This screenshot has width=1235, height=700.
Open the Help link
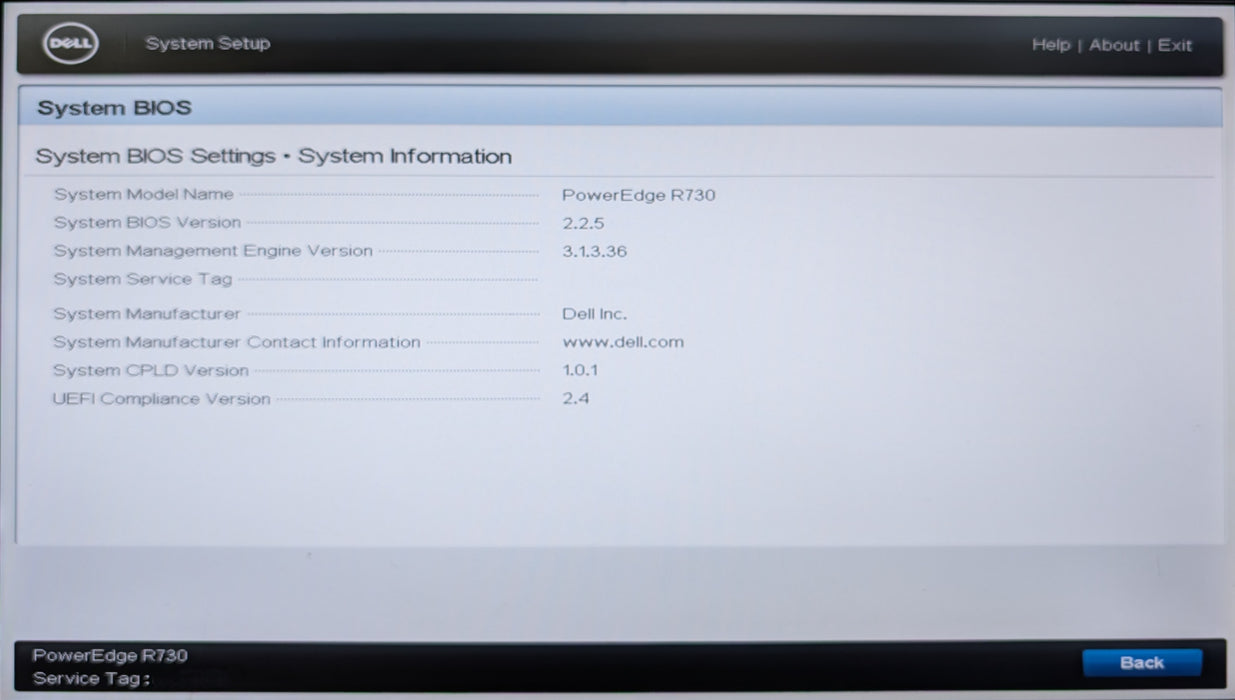point(1050,45)
